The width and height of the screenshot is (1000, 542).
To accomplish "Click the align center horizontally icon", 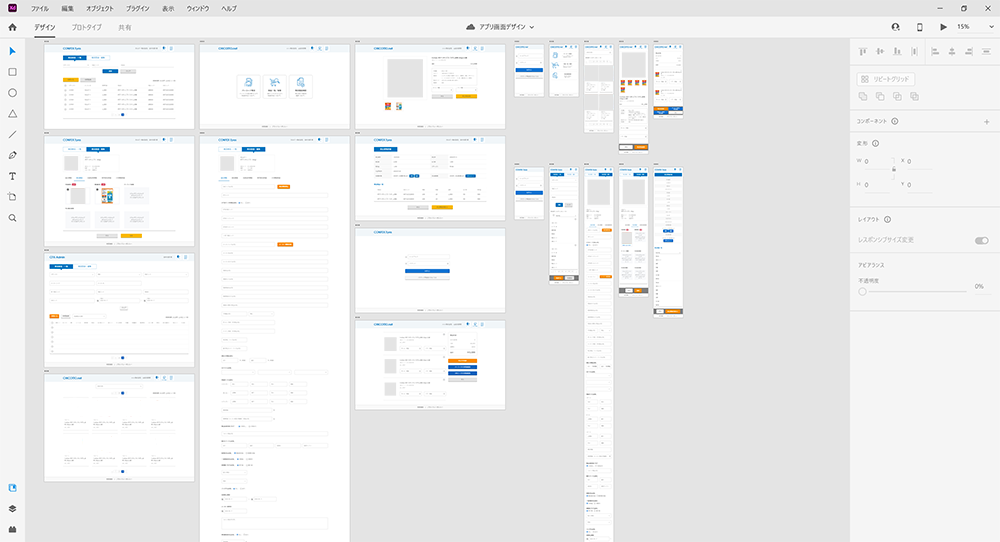I will 952,52.
